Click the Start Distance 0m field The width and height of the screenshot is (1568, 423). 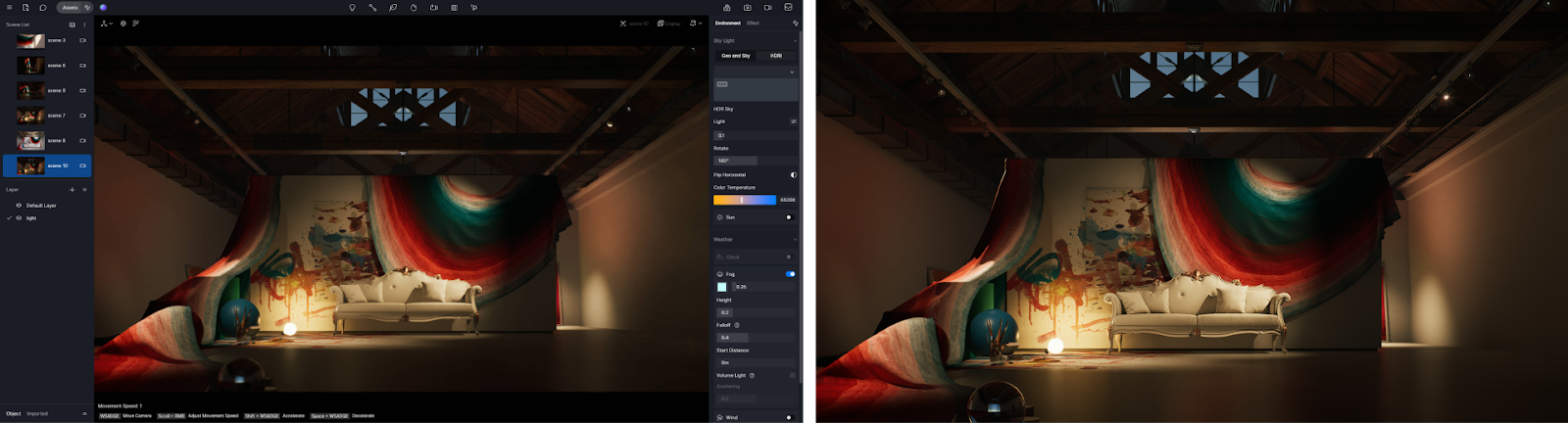point(756,362)
